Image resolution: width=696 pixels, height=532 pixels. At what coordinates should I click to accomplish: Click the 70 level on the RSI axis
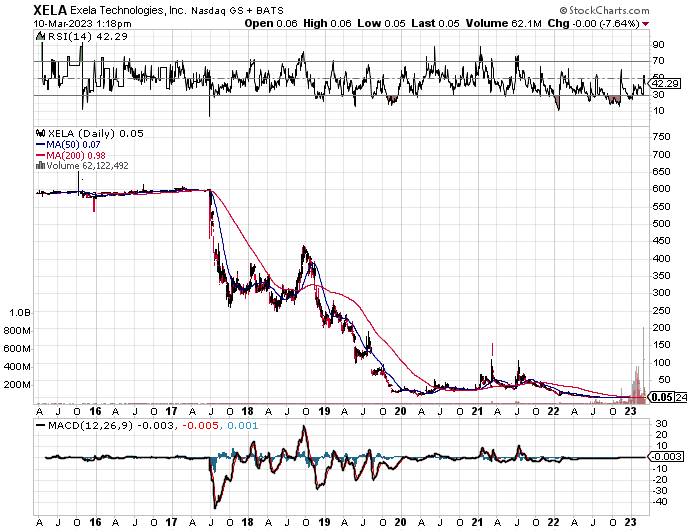pyautogui.click(x=658, y=61)
